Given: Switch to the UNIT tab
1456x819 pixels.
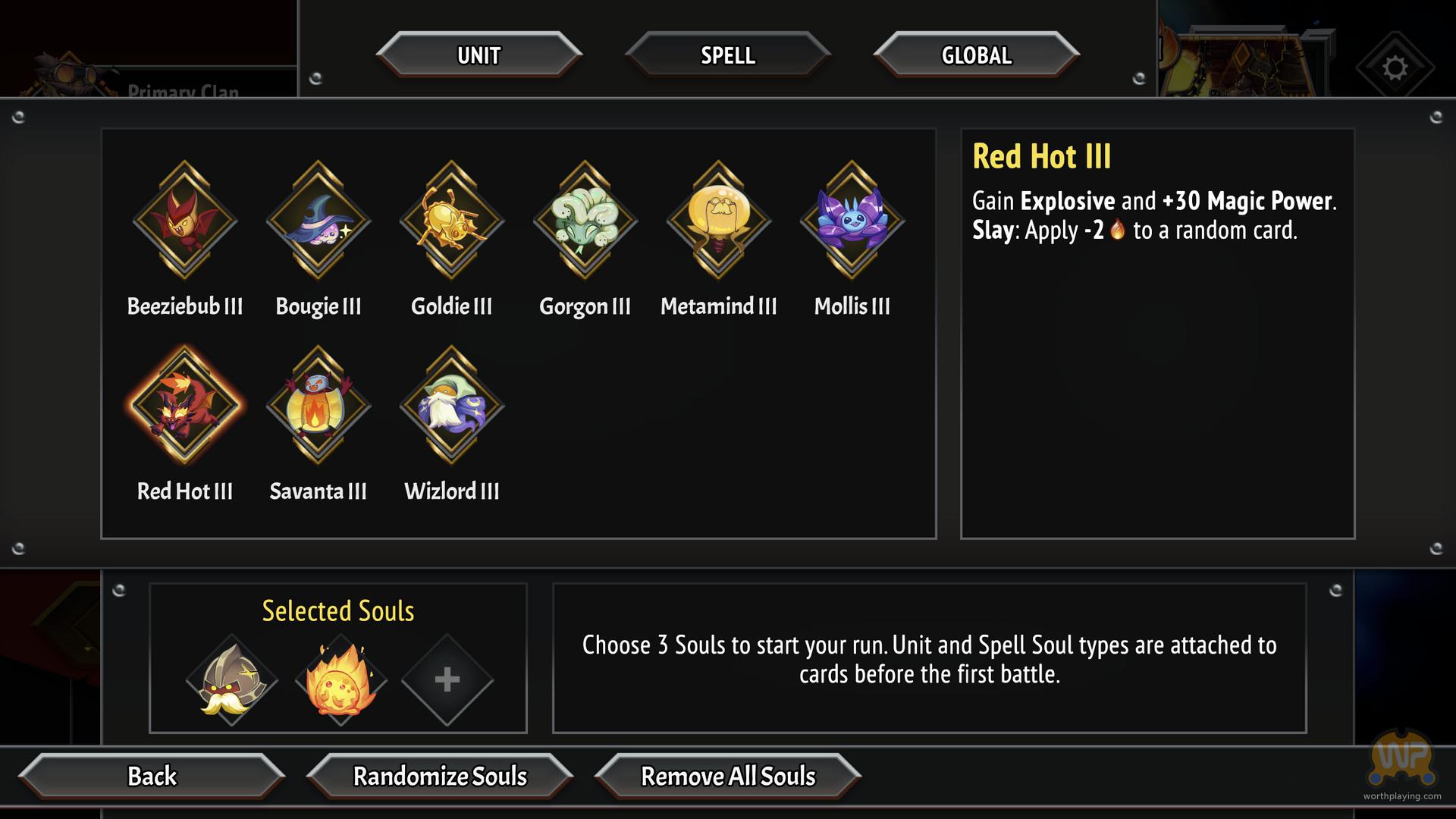Looking at the screenshot, I should pyautogui.click(x=479, y=55).
